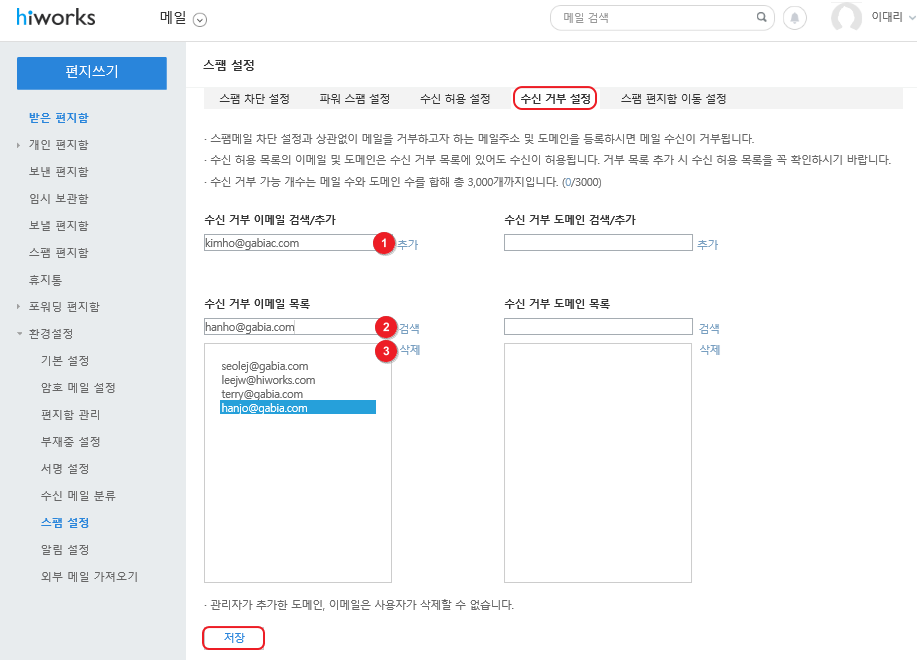
Task: Click 삭제 for blocked email list
Action: point(409,350)
